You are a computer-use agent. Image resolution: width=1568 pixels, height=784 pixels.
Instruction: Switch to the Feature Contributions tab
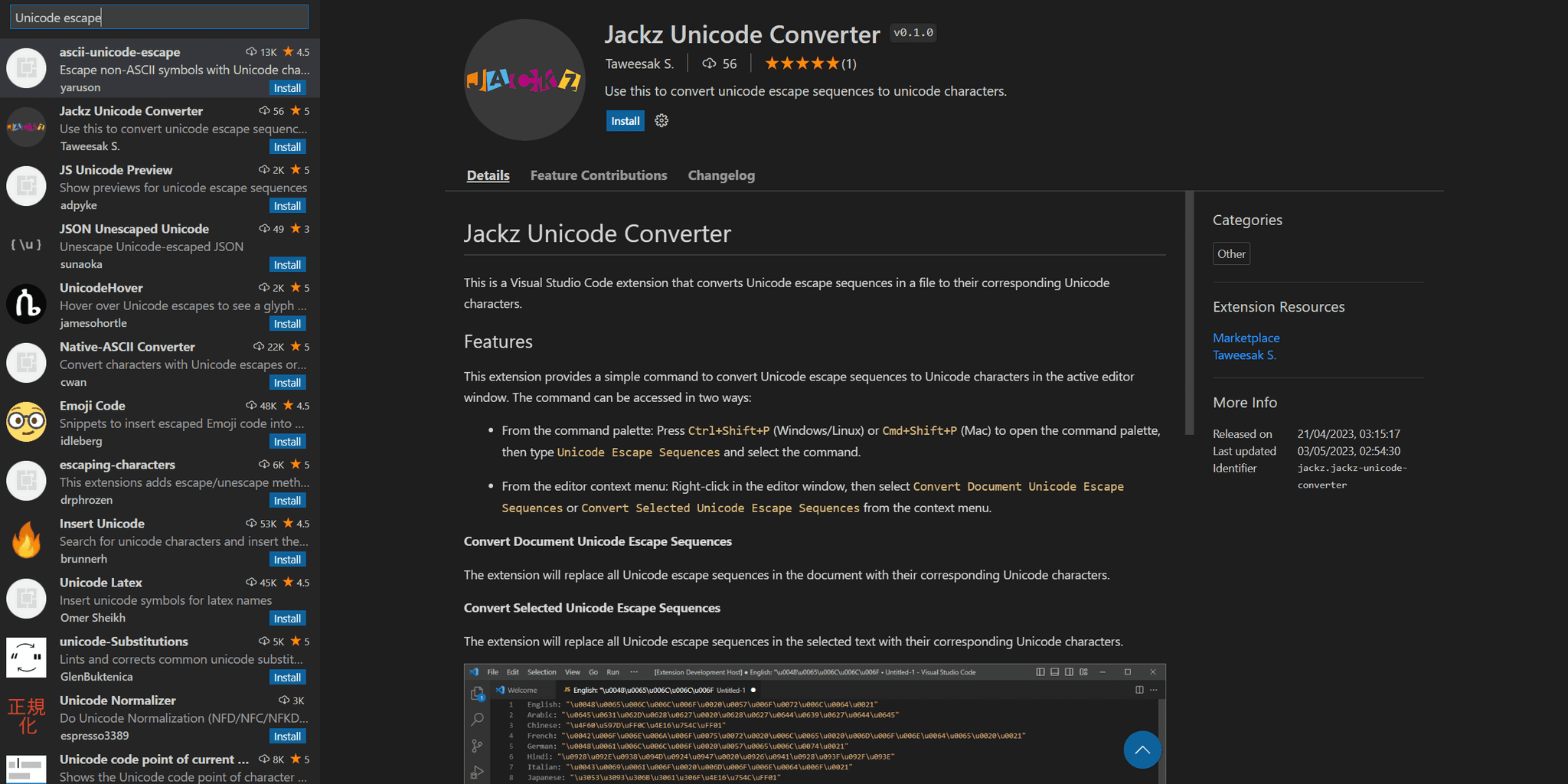[x=599, y=175]
